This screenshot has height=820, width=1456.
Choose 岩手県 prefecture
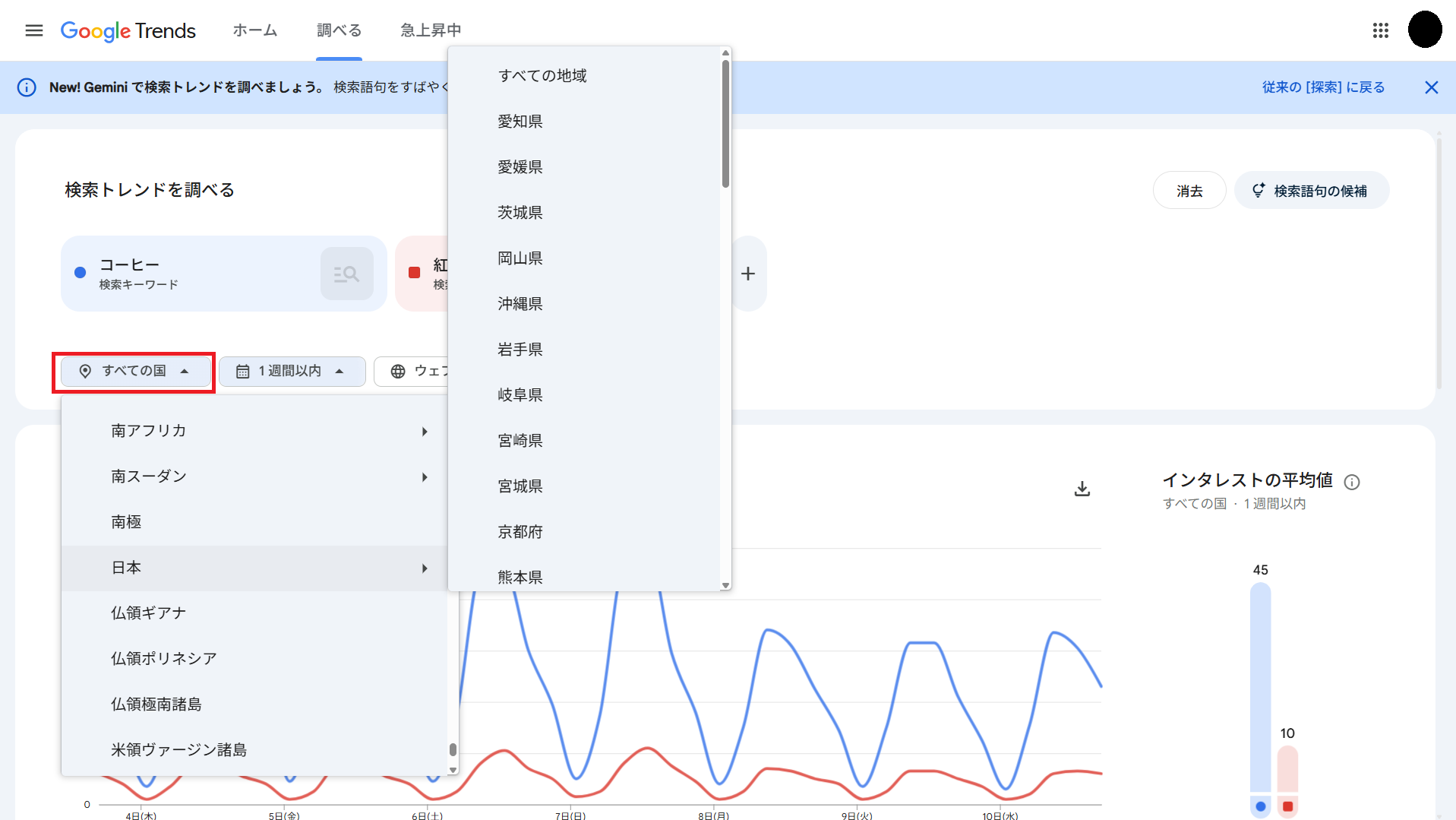pyautogui.click(x=584, y=350)
